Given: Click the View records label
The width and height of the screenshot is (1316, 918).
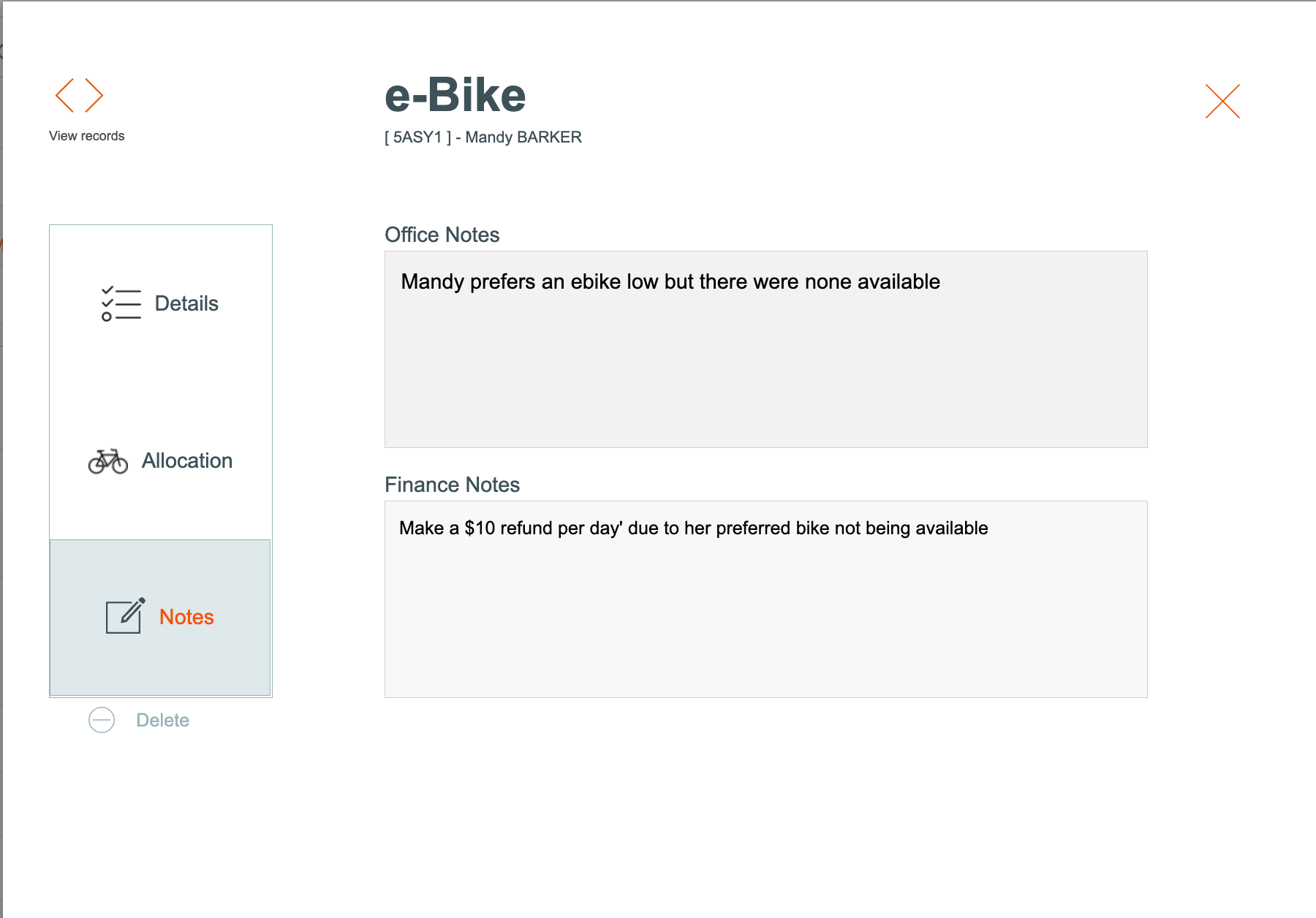Looking at the screenshot, I should click(86, 136).
